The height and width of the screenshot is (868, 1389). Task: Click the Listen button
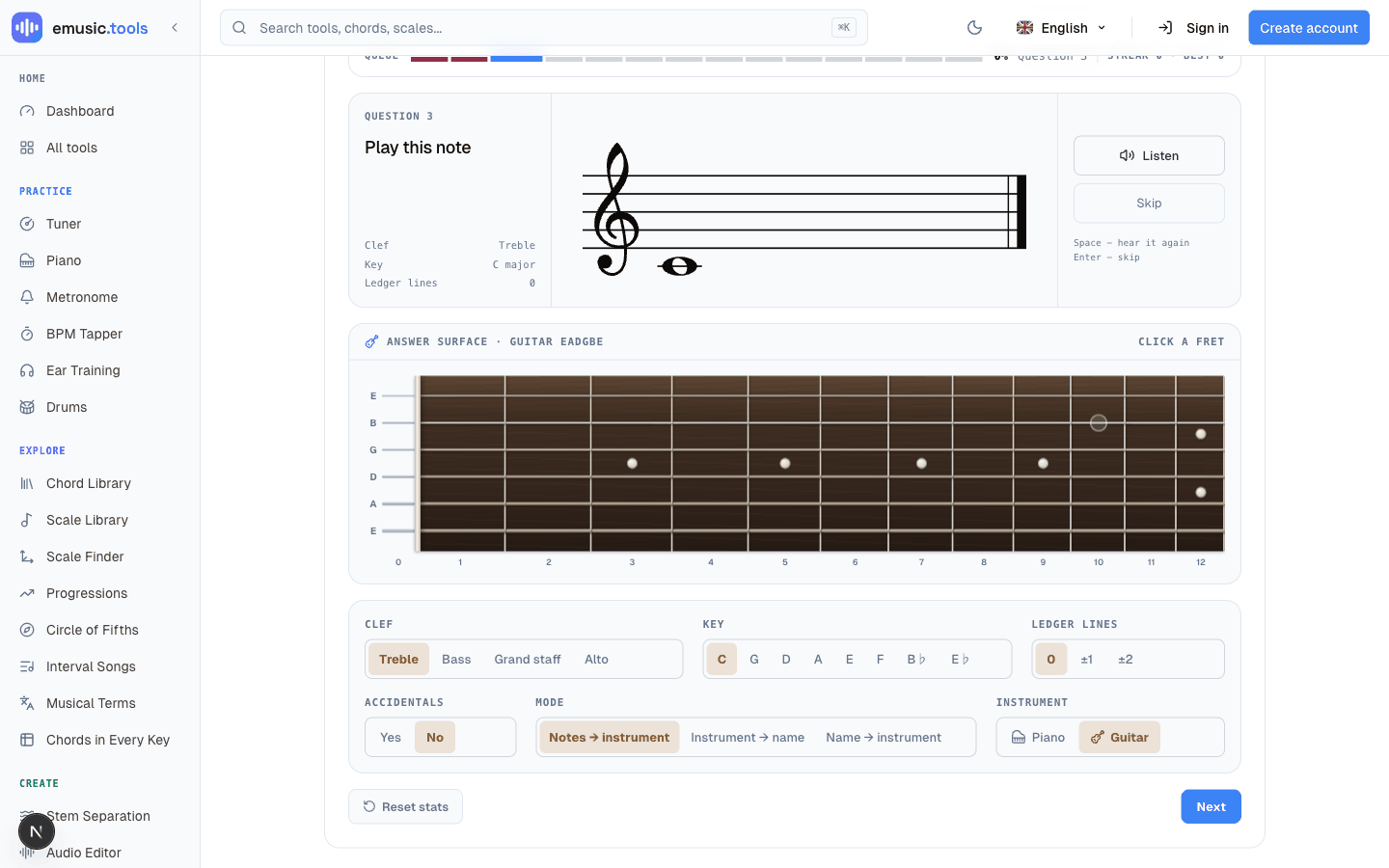(1149, 155)
